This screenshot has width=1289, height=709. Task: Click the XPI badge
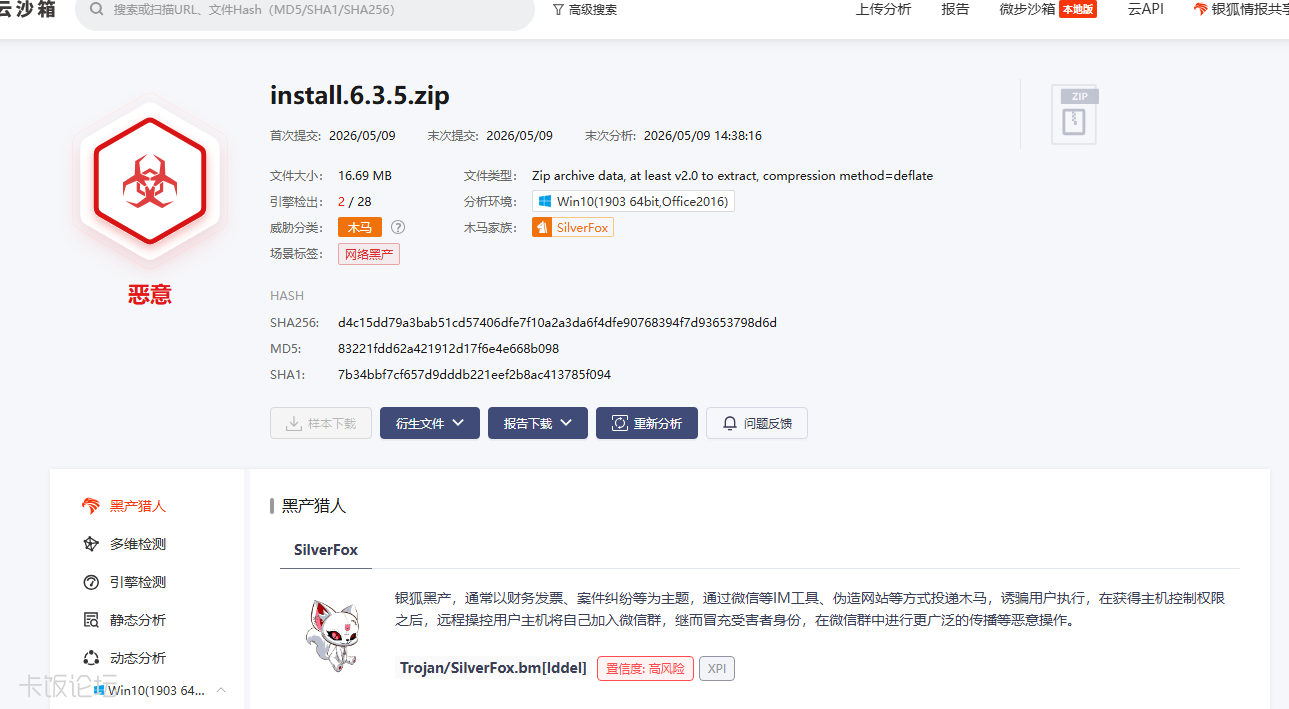pyautogui.click(x=717, y=668)
